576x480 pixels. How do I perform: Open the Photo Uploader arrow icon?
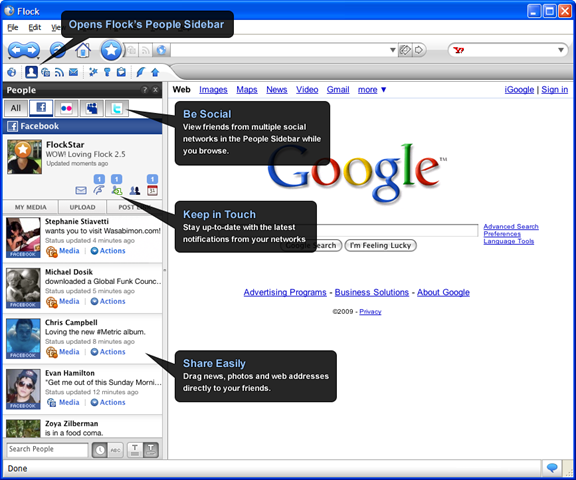tap(155, 72)
